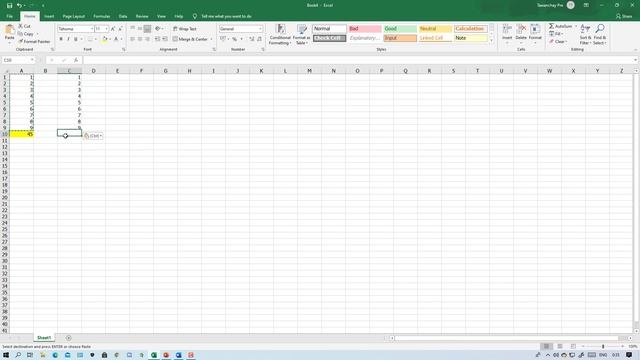Open the Borders dropdown arrow

click(95, 39)
